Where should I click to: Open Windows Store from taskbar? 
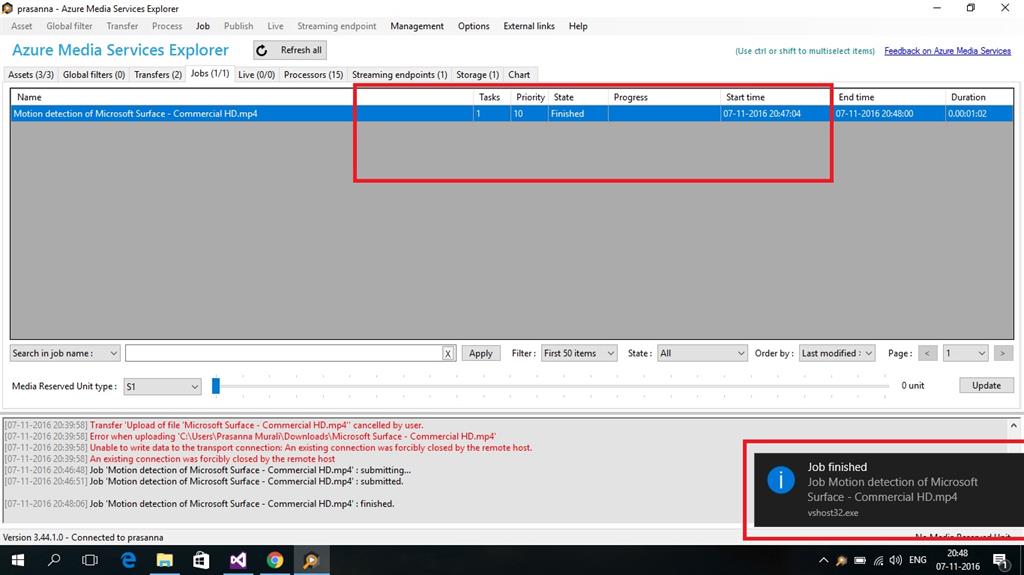201,560
